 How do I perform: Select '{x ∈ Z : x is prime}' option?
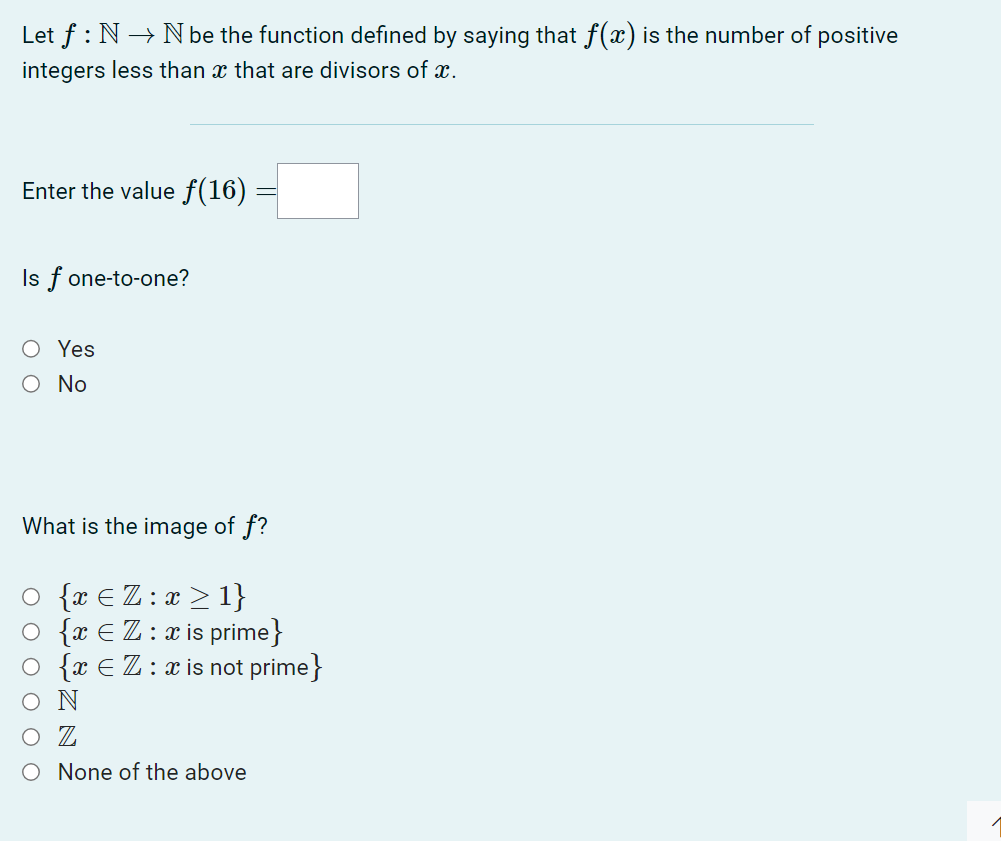pos(31,631)
